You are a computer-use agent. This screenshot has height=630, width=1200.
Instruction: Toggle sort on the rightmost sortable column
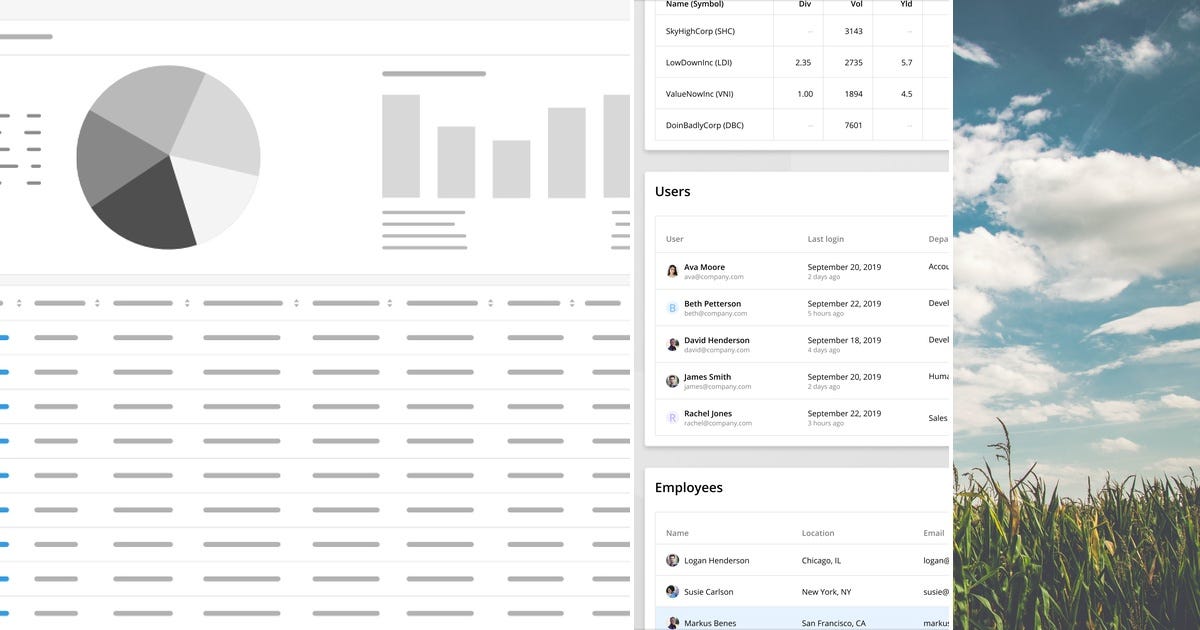pos(570,302)
